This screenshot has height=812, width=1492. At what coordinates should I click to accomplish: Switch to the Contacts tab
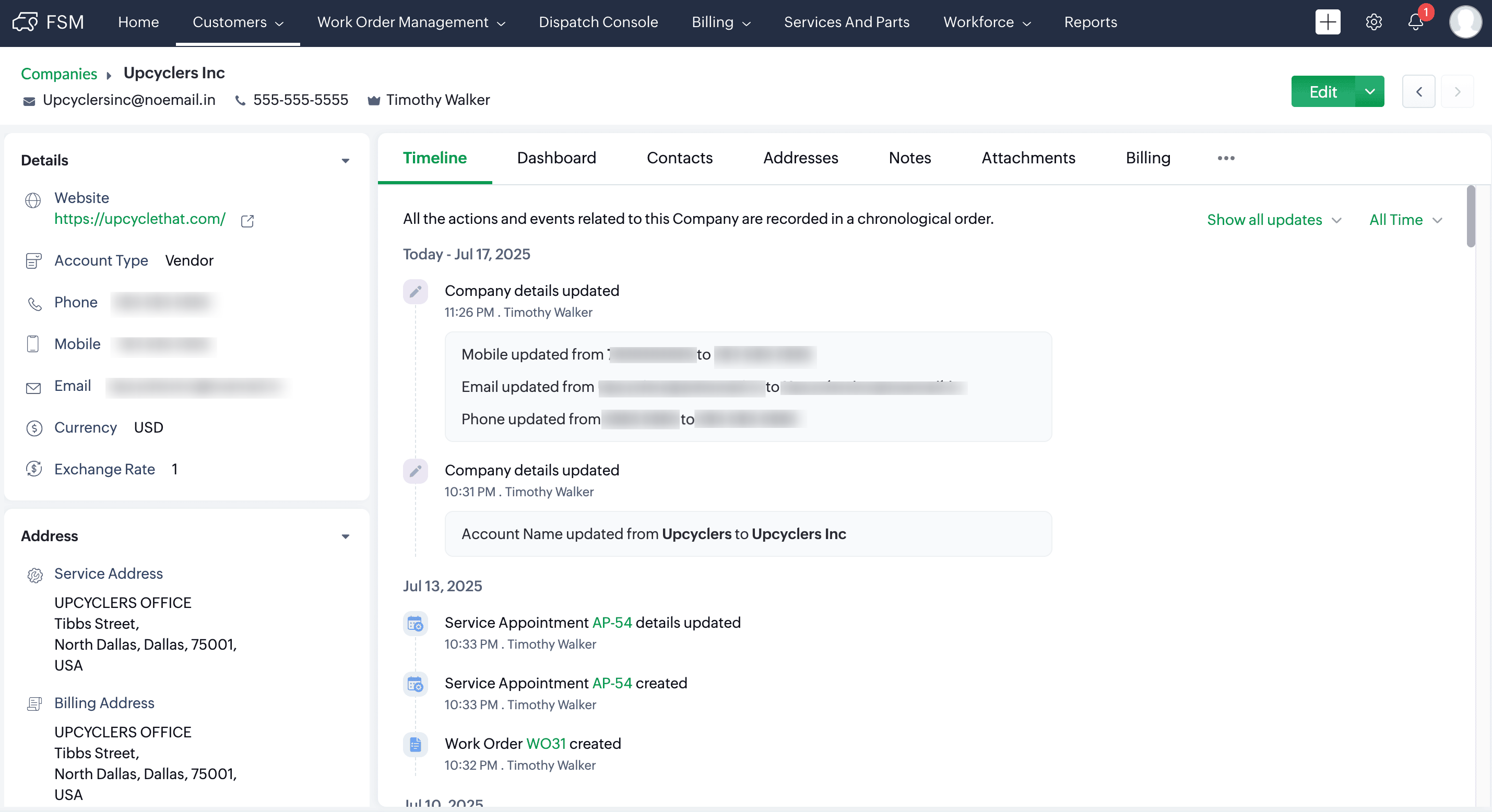(679, 158)
